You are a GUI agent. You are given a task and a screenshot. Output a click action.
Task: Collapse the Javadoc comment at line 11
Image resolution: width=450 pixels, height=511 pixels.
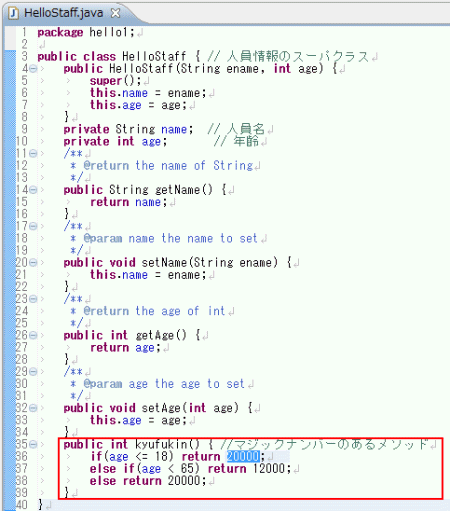pyautogui.click(x=33, y=153)
